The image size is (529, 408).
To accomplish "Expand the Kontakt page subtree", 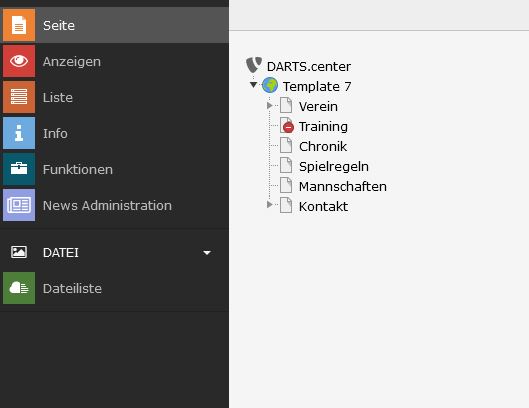I will pos(269,205).
